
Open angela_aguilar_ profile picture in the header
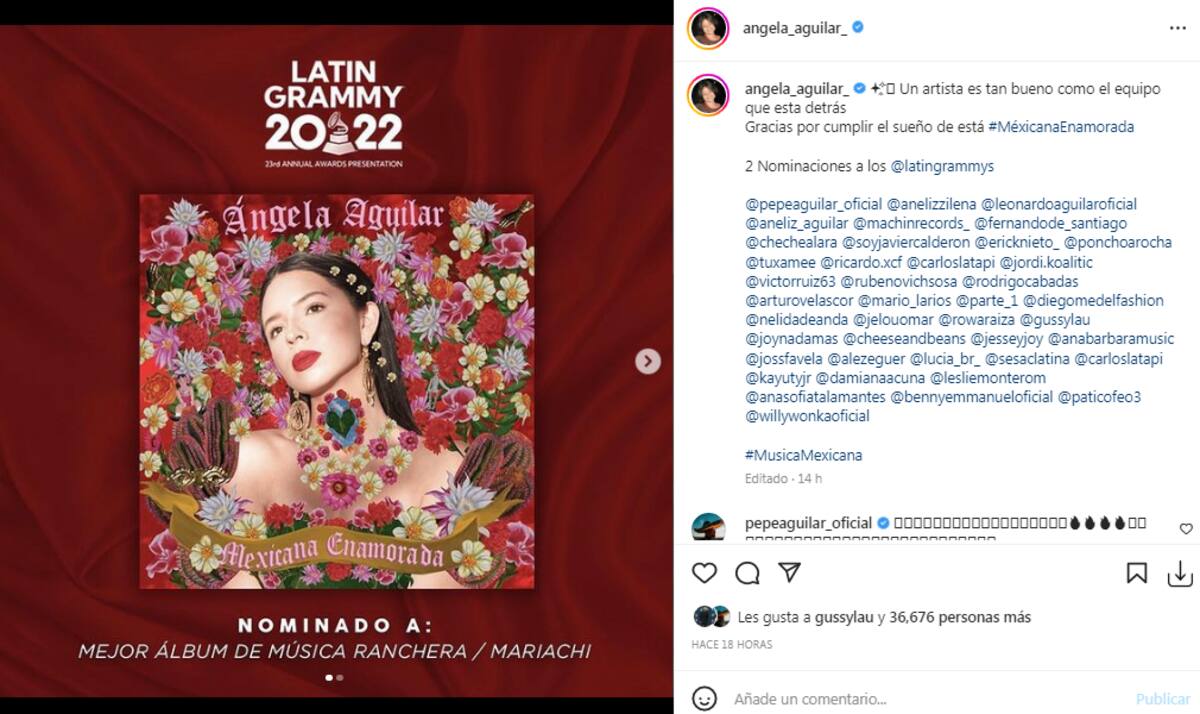[708, 28]
